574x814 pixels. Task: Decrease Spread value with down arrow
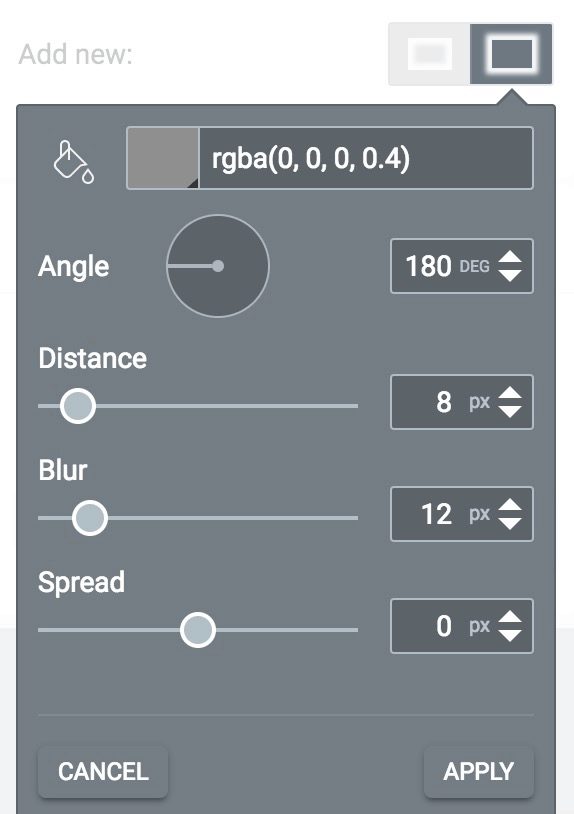click(x=510, y=635)
